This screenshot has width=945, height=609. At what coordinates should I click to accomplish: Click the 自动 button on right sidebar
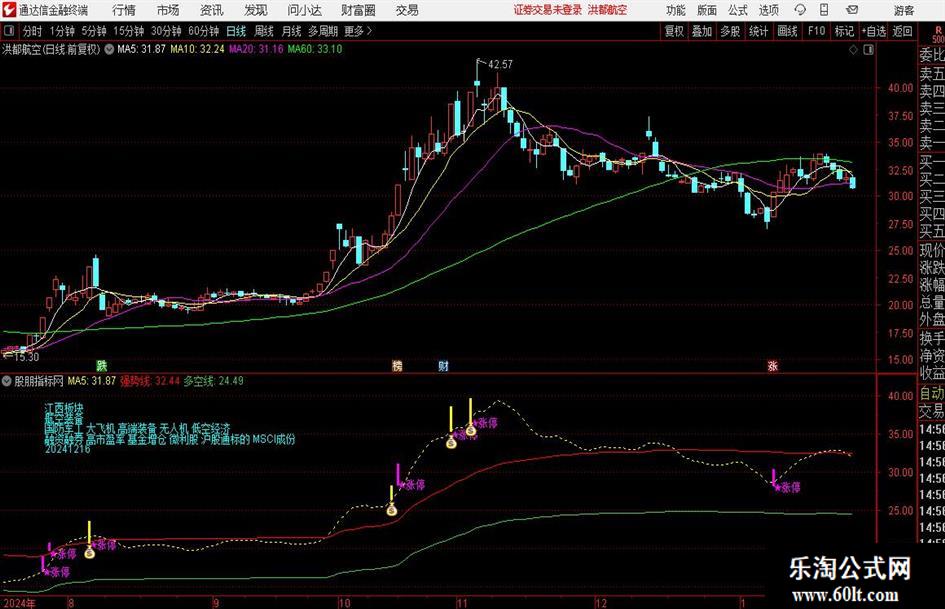click(932, 393)
